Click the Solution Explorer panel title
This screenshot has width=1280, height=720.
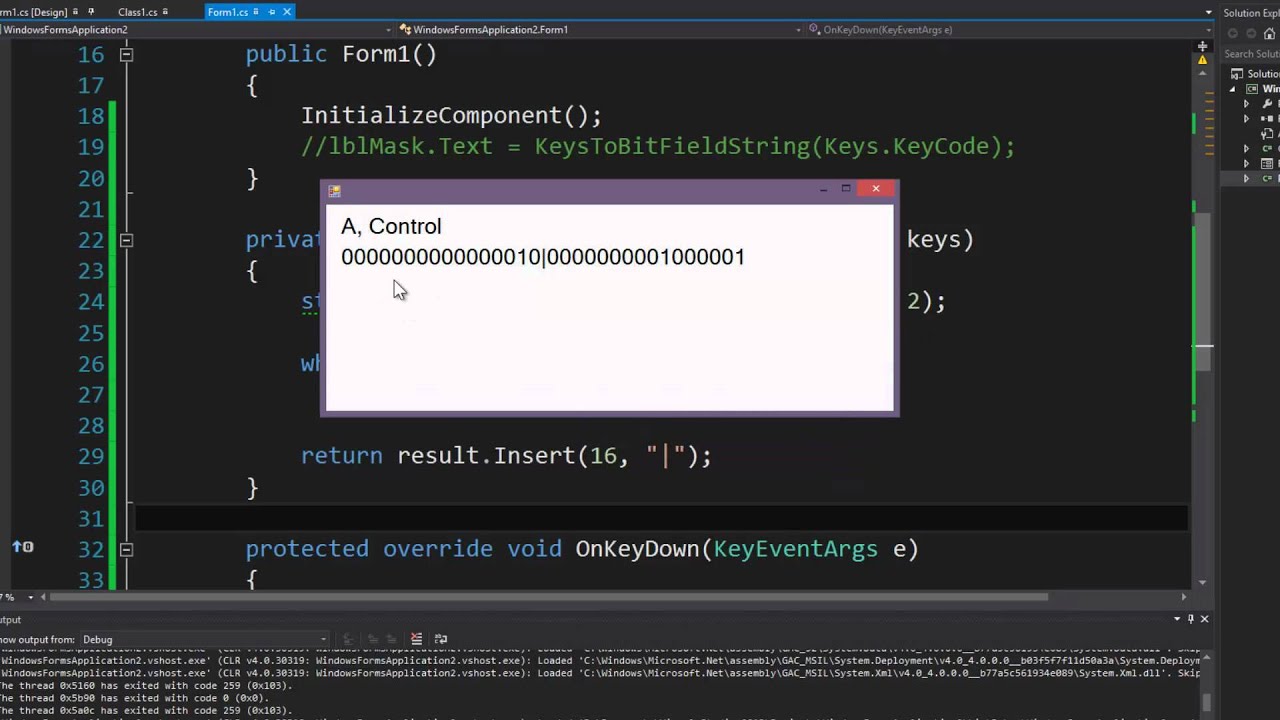click(x=1251, y=13)
